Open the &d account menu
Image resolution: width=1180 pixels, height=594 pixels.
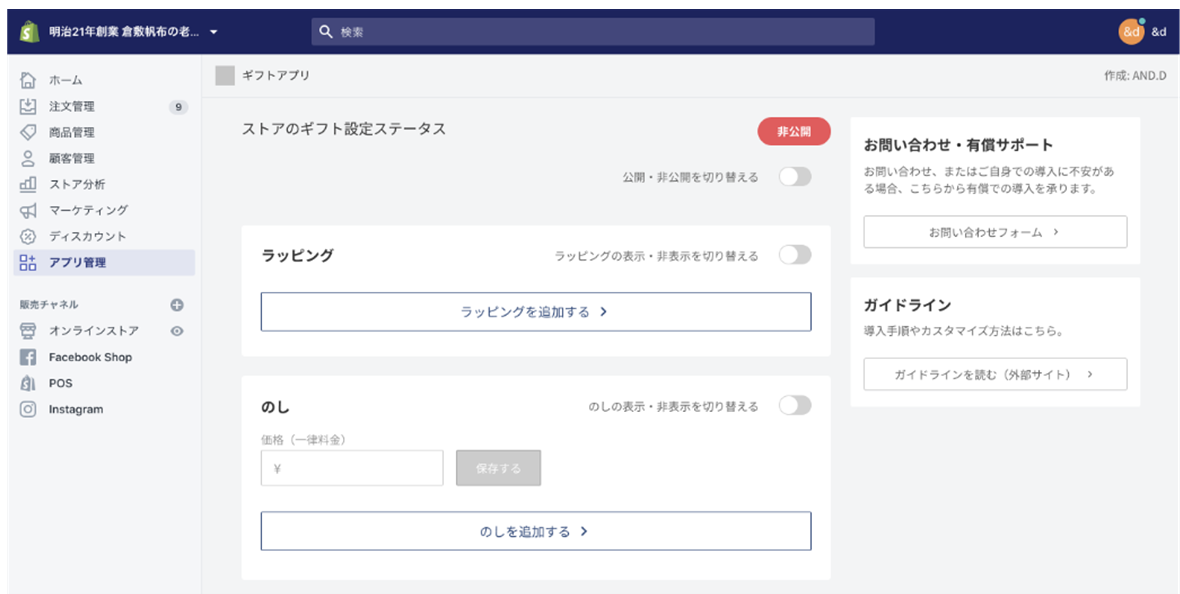pyautogui.click(x=1142, y=32)
